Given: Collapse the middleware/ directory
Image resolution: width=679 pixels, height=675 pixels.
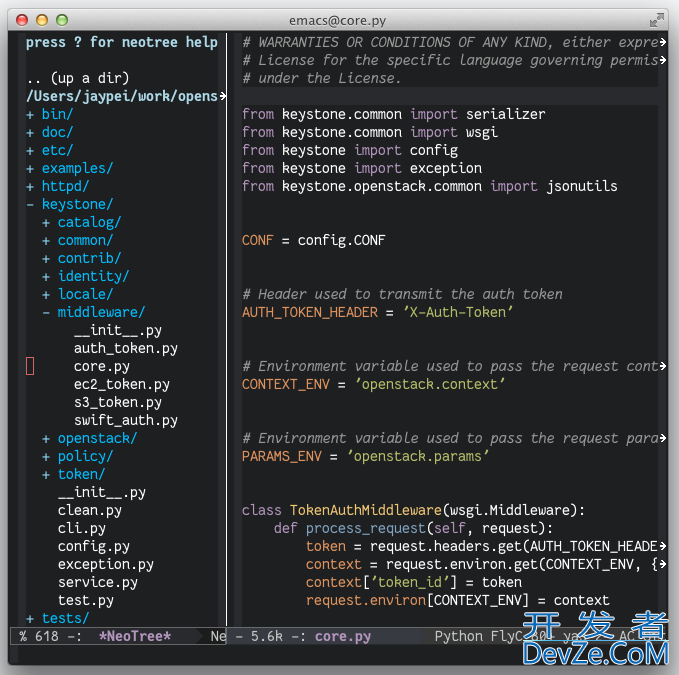Looking at the screenshot, I should 100,312.
